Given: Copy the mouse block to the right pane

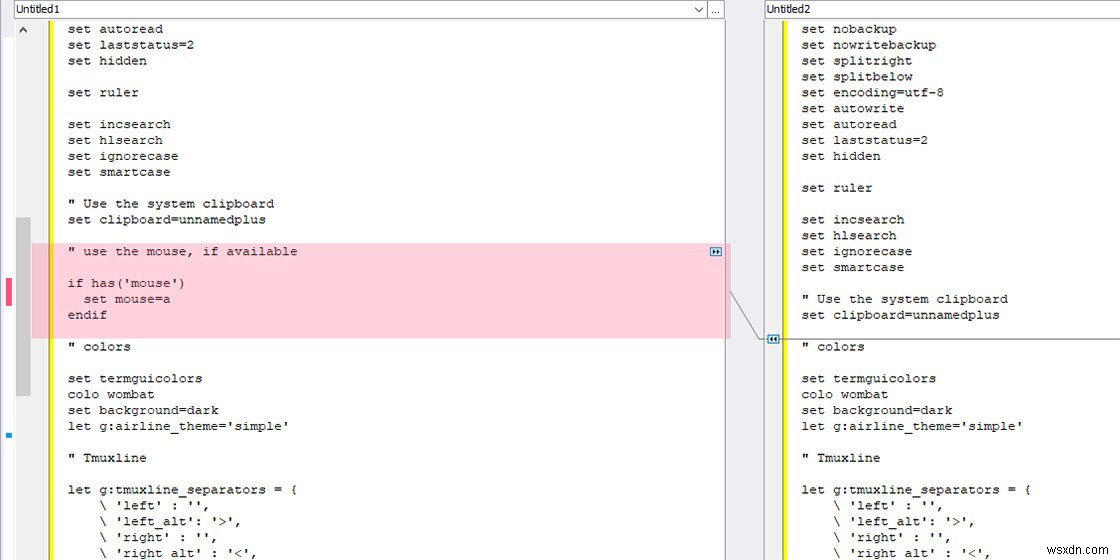Looking at the screenshot, I should tap(716, 251).
